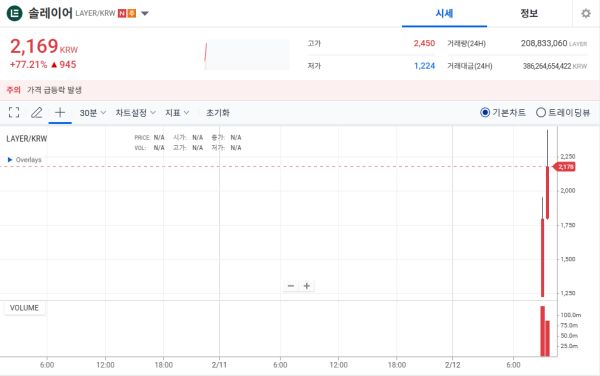Open settings with the gear icon

coord(586,13)
